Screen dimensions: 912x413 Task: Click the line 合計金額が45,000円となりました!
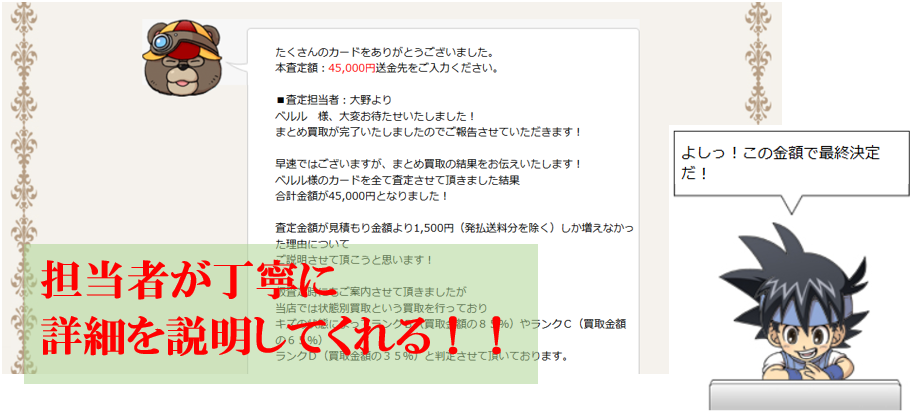[x=362, y=195]
